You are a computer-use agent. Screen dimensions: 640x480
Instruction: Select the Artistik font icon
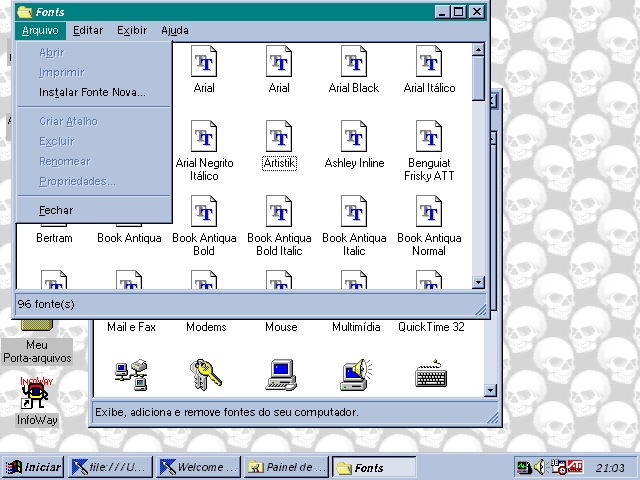tap(279, 136)
